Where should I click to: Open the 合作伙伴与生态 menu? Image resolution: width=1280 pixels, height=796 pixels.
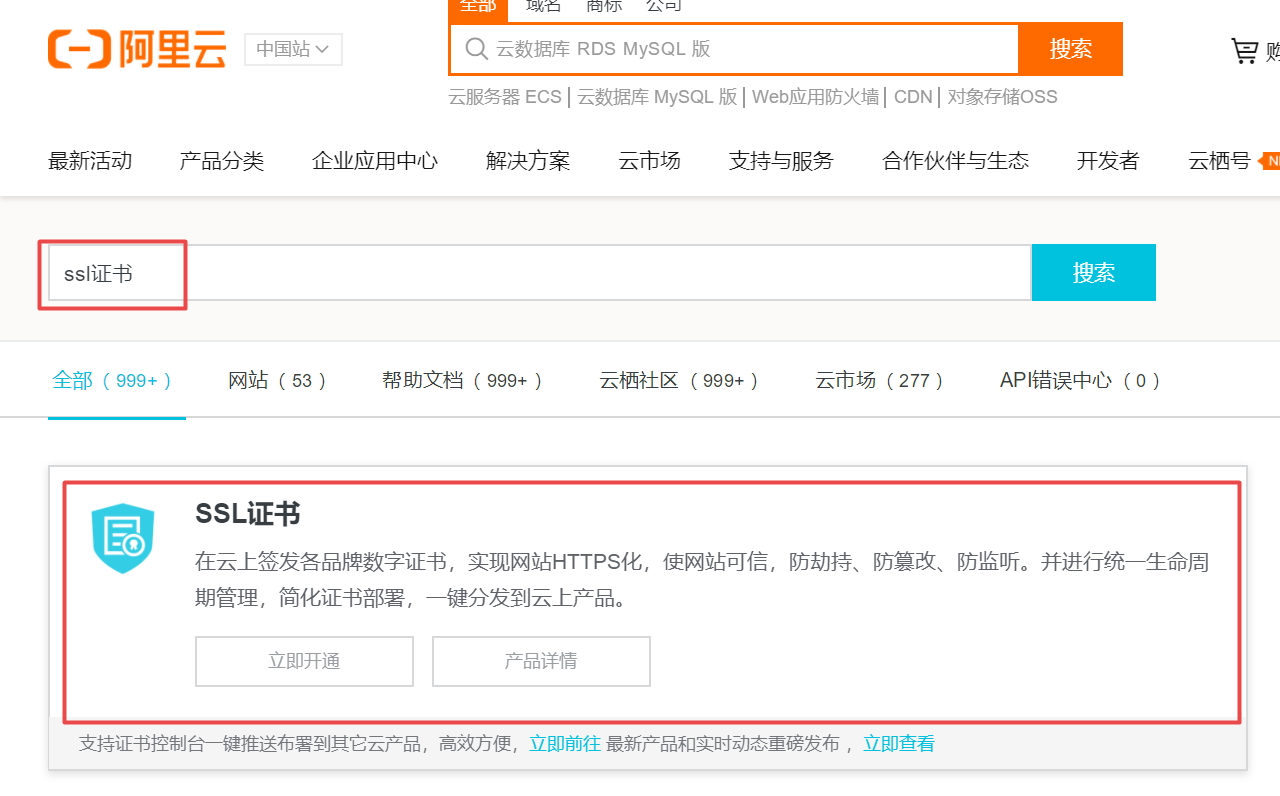point(955,161)
